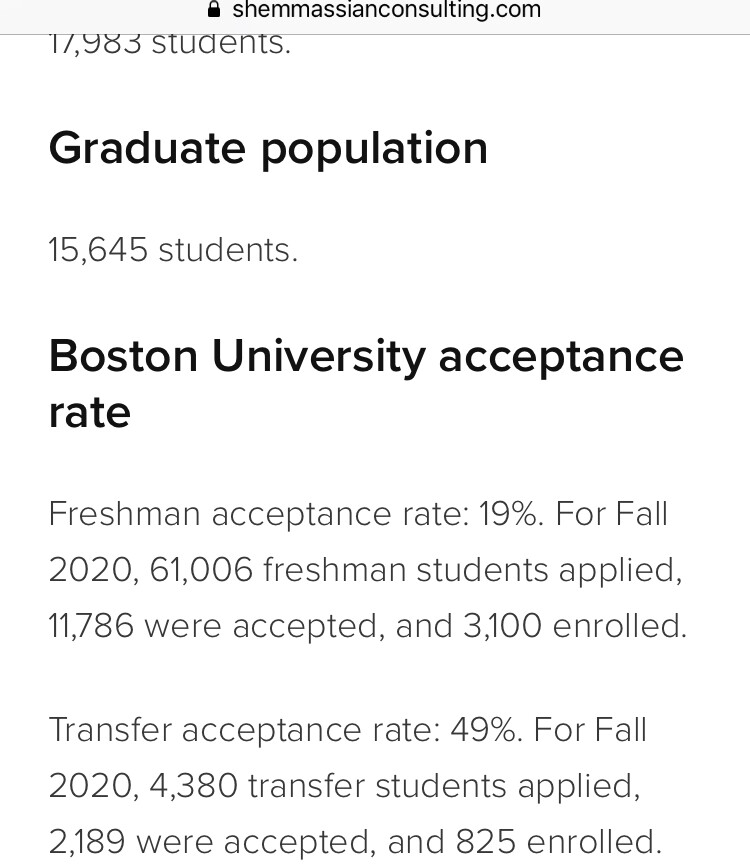This screenshot has width=750, height=865.
Task: Click the Boston University acceptance rate heading
Action: 366,383
